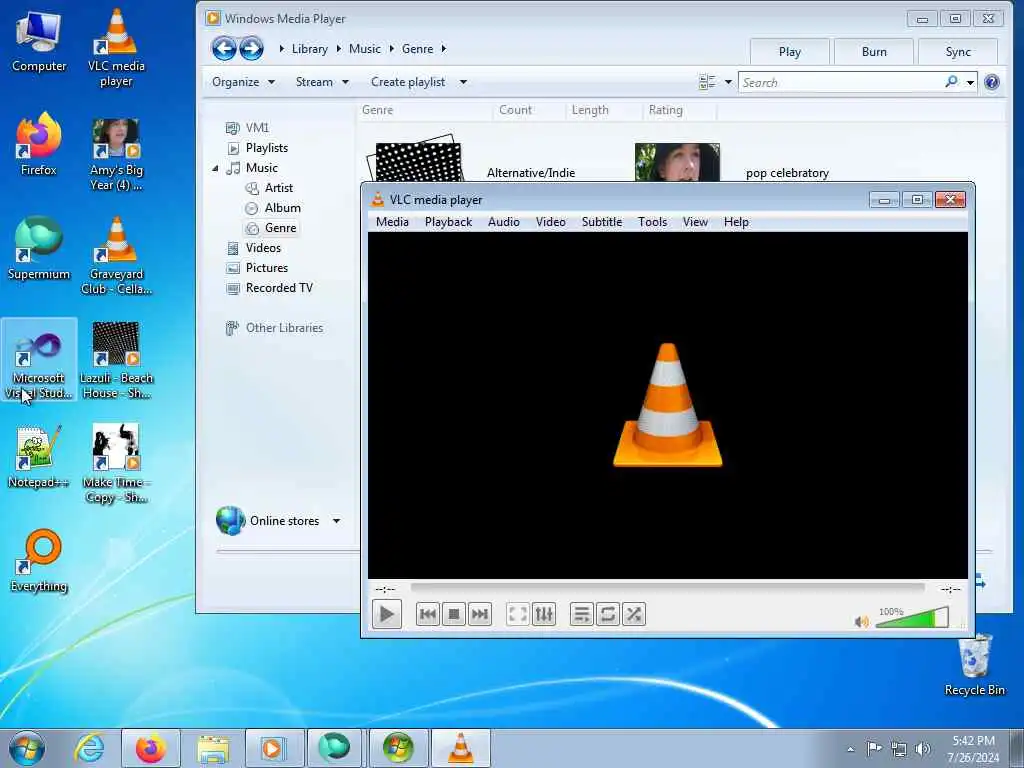
Task: Expand the Online stores dropdown arrow
Action: coord(336,521)
